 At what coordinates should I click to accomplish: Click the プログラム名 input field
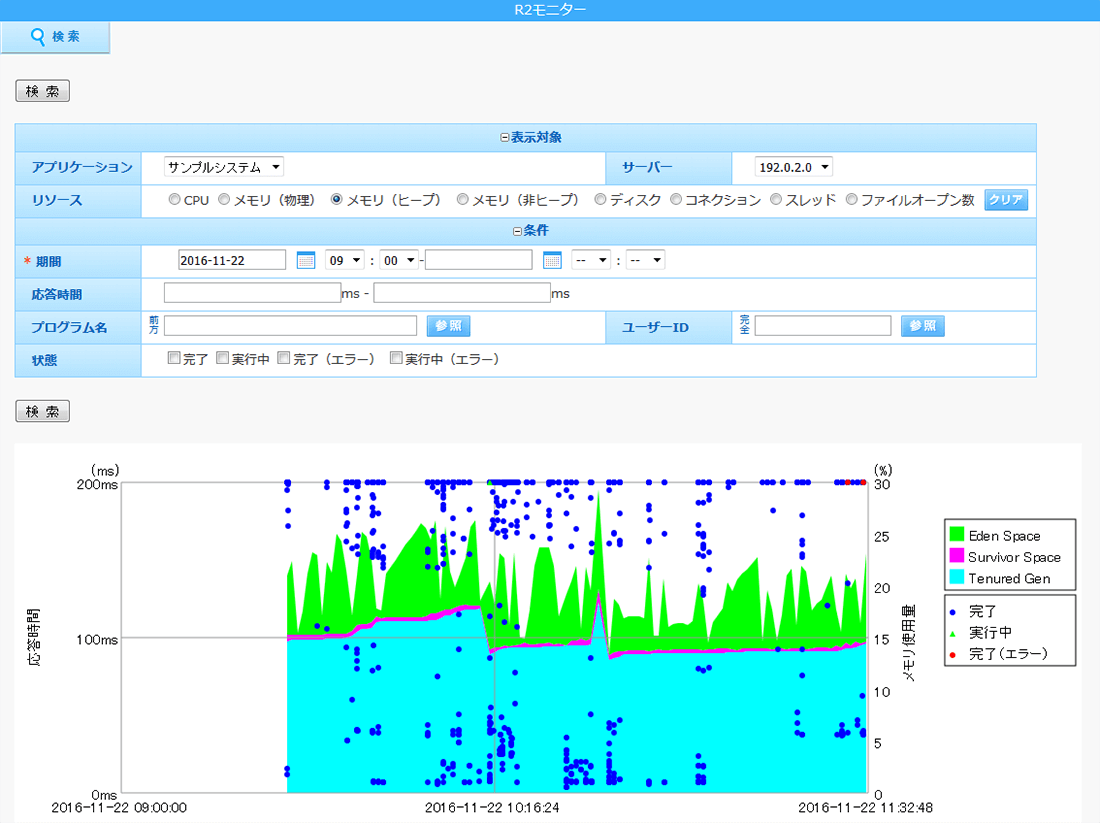pos(290,326)
